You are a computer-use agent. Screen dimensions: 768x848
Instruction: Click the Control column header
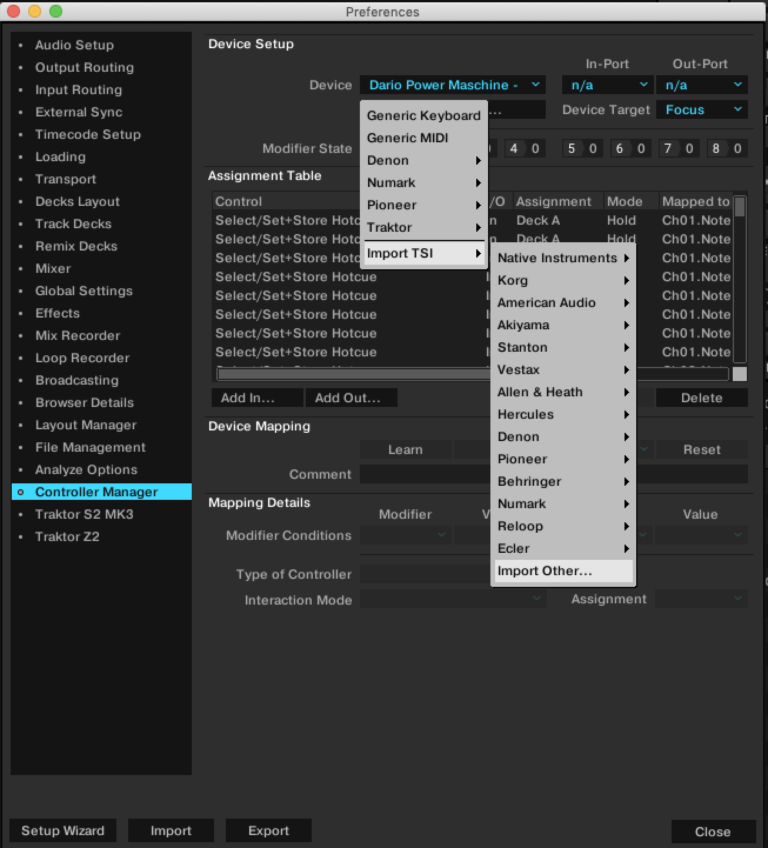pyautogui.click(x=239, y=202)
